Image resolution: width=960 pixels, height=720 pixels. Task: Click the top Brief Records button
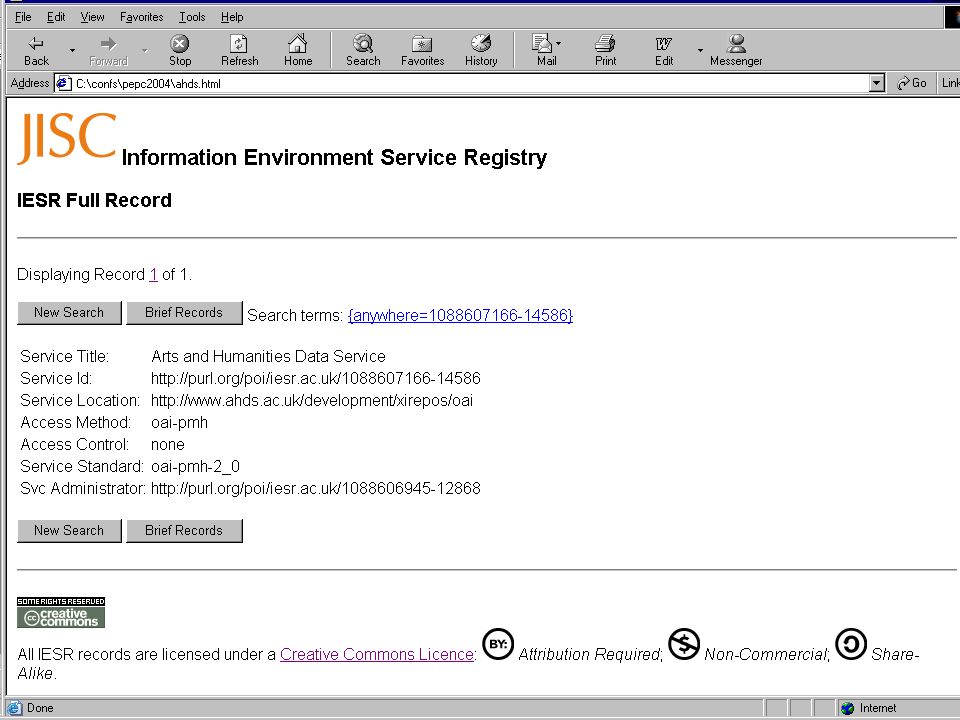184,313
